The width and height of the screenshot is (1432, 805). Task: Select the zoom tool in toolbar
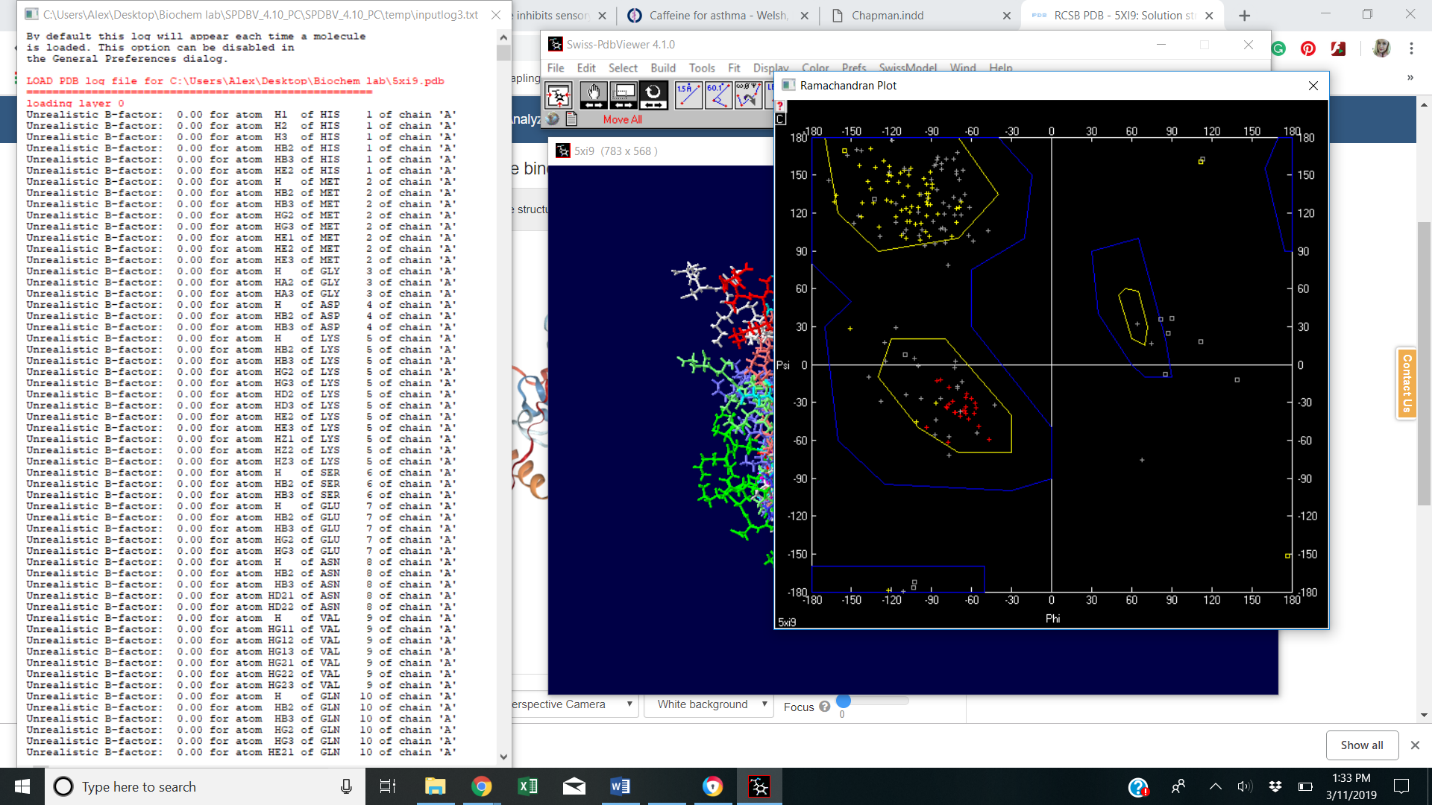[x=623, y=94]
